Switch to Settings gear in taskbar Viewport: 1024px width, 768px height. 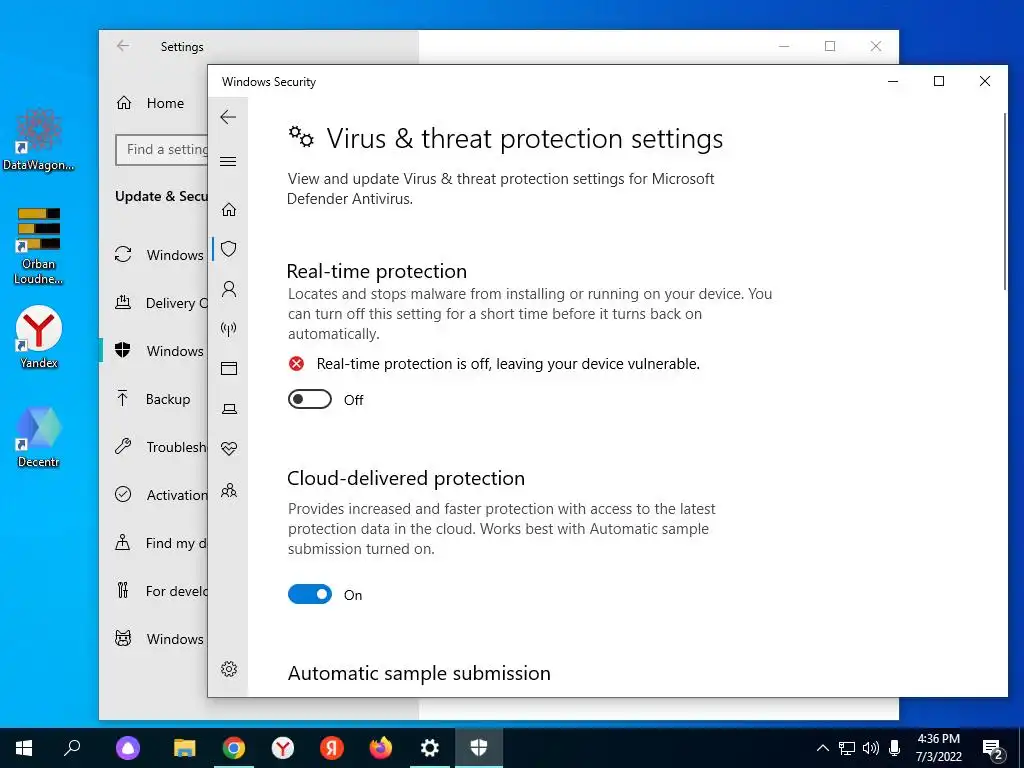(x=430, y=748)
